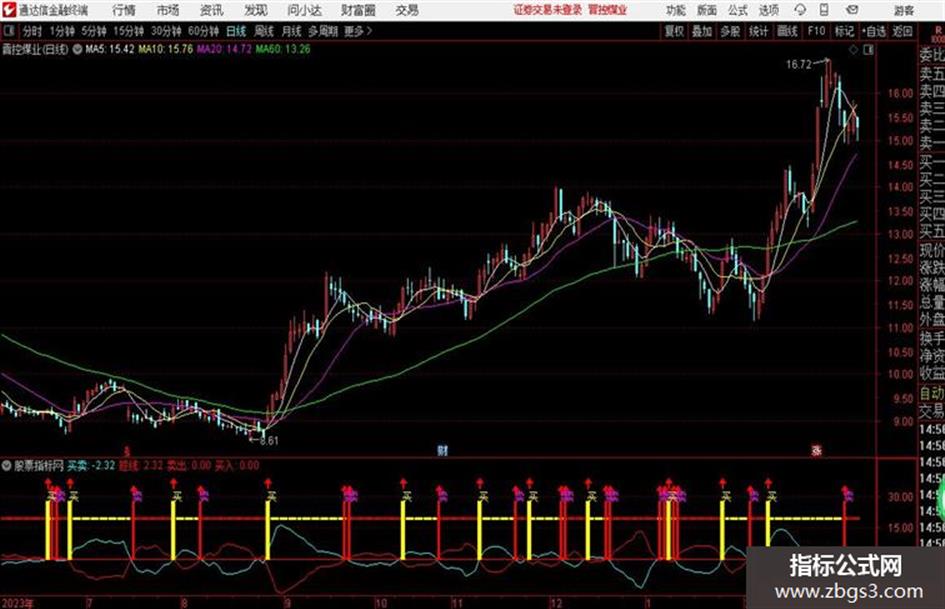This screenshot has width=945, height=609.
Task: Click the 证券交易未登录 login link
Action: click(548, 10)
